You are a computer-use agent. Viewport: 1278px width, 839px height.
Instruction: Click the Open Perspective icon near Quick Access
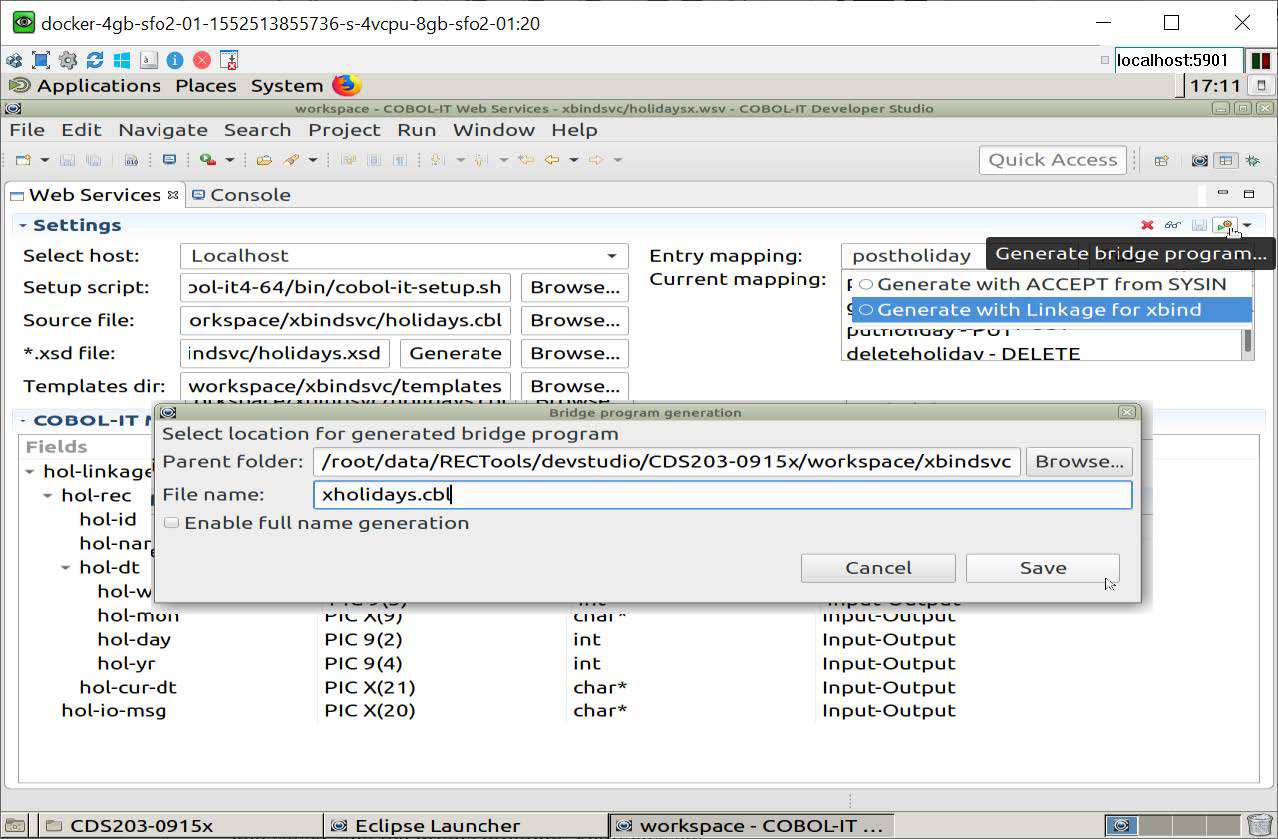(x=1161, y=160)
